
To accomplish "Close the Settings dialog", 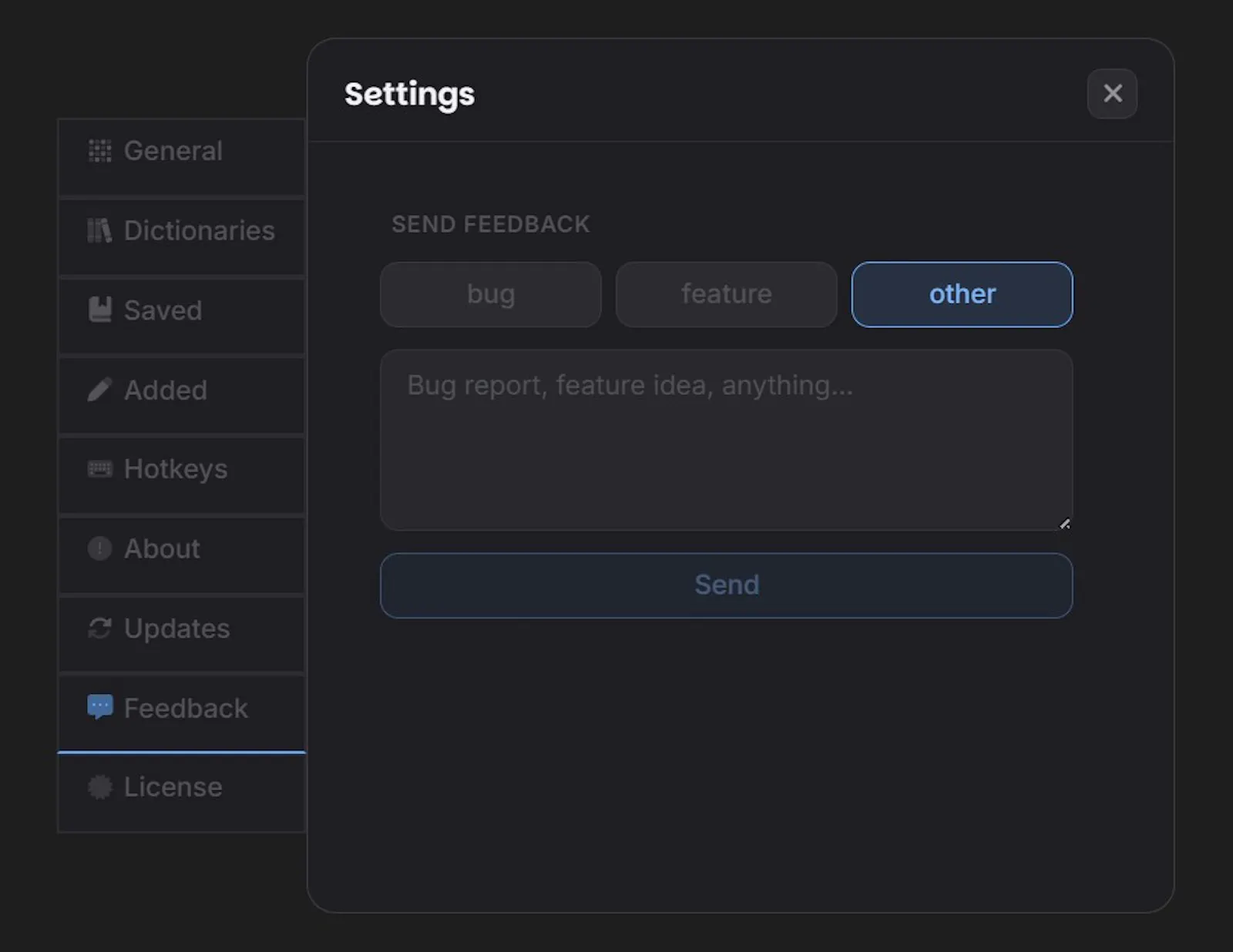I will (x=1112, y=94).
